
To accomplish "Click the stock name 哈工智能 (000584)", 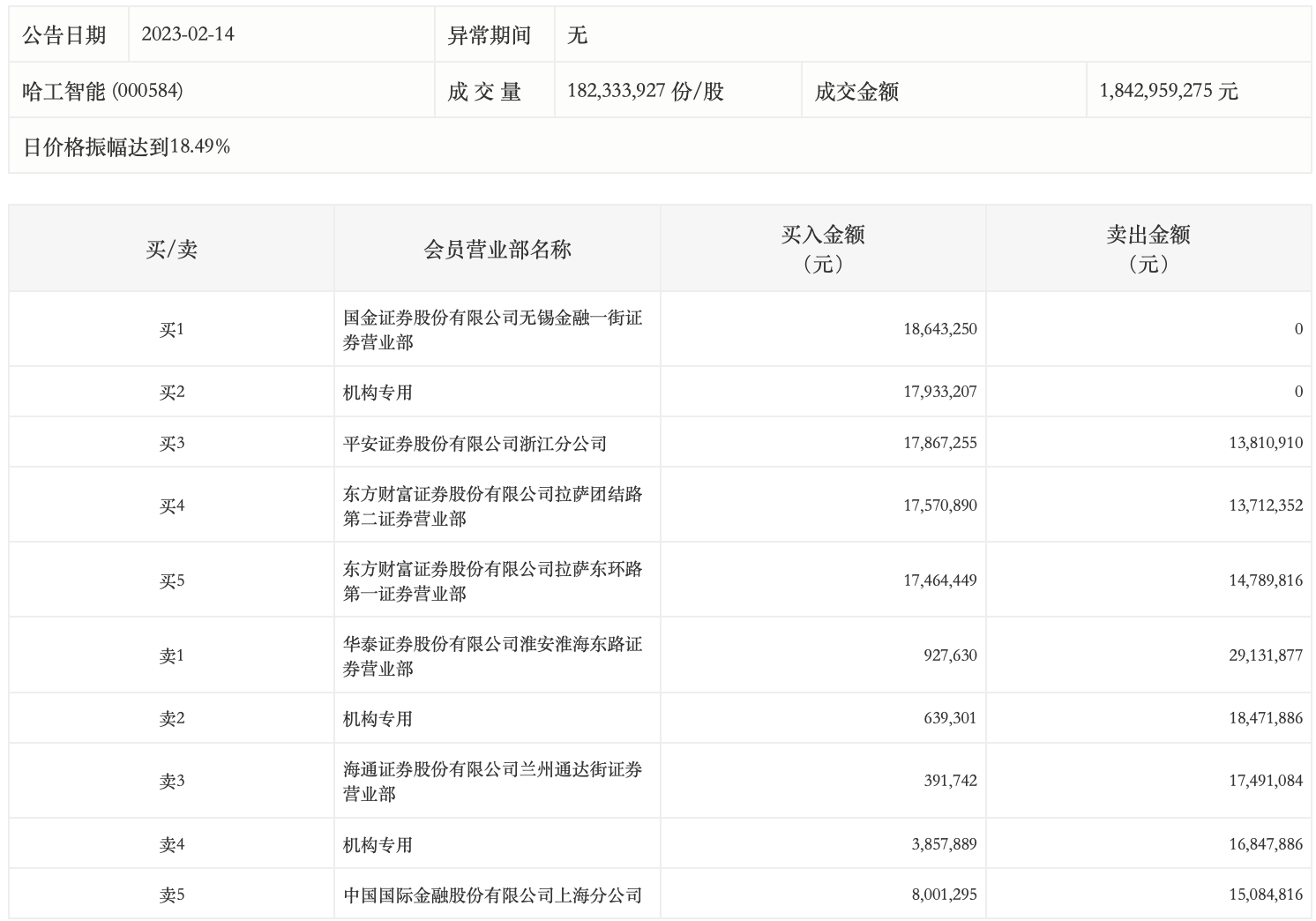I will [x=102, y=91].
